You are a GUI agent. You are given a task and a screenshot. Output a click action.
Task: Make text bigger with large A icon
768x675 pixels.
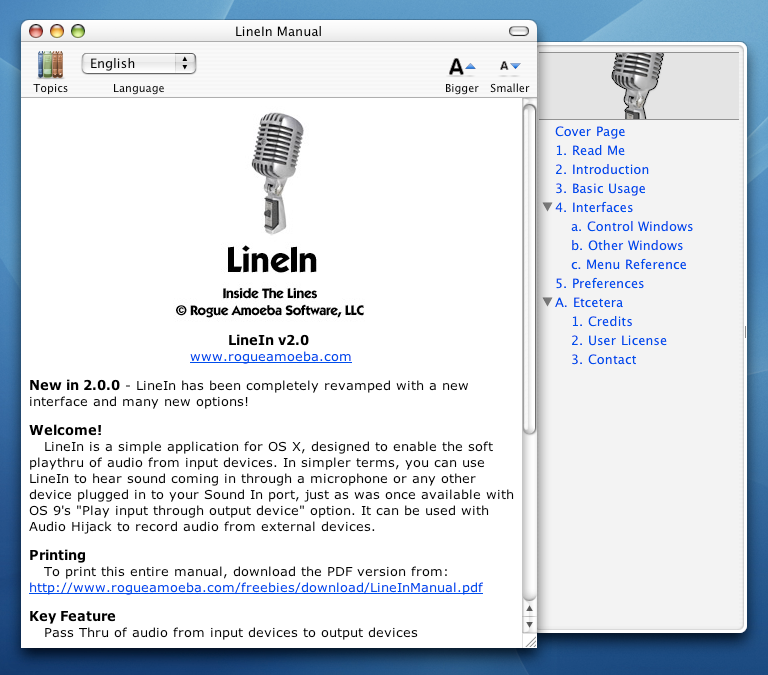pyautogui.click(x=461, y=66)
